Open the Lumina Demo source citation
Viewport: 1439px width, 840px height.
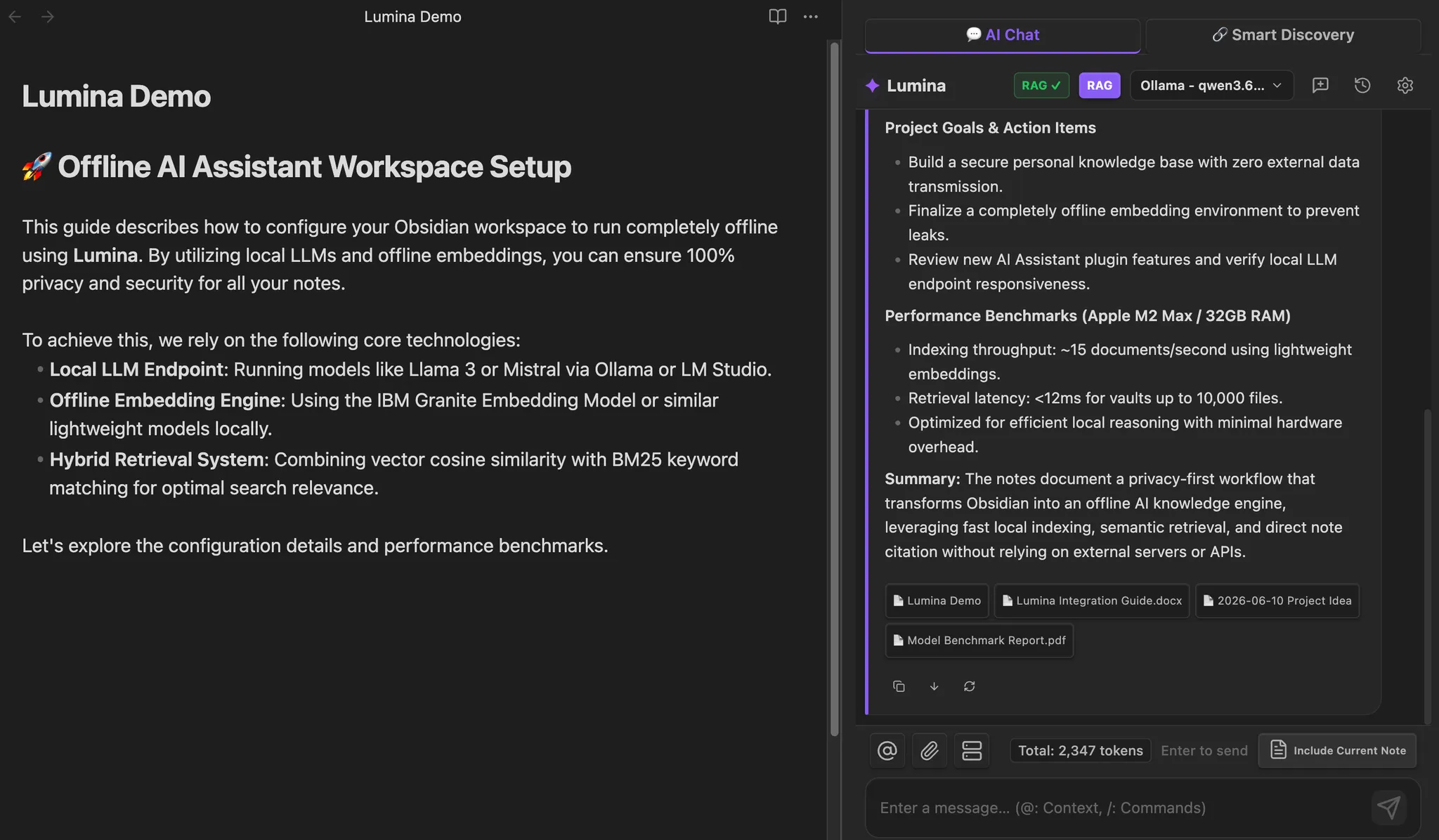click(937, 601)
